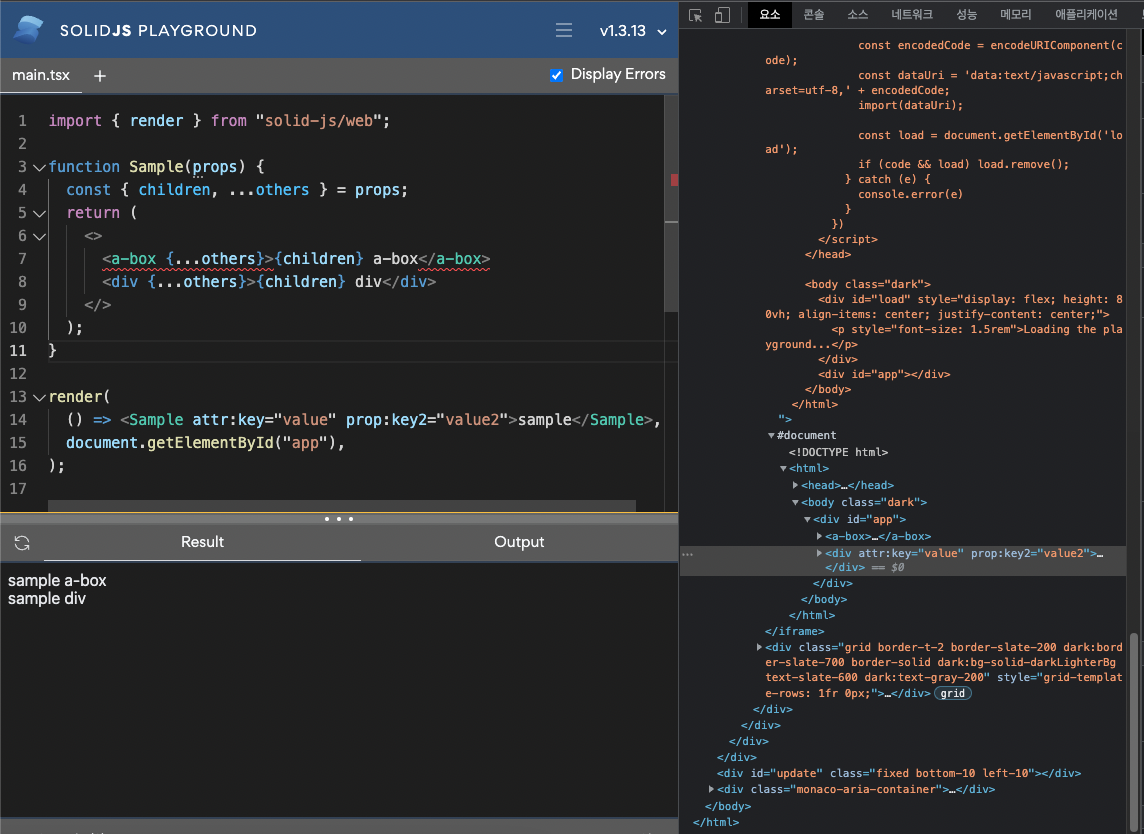Collapse the Sample function fold on line 3
The image size is (1144, 834).
39,166
